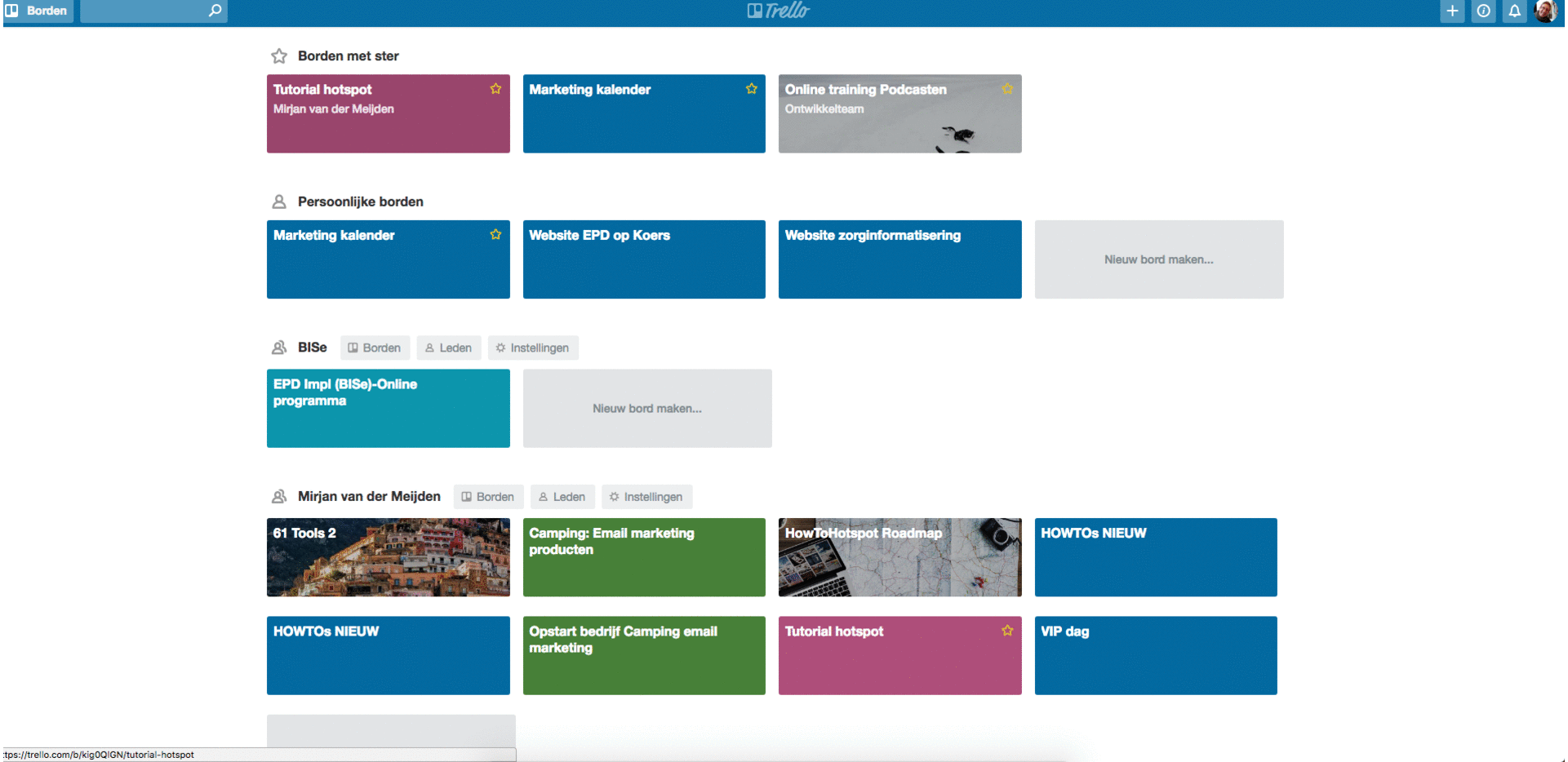Open the HowToHotspot Roadmap board
Screen dimensions: 1568x762
[899, 557]
